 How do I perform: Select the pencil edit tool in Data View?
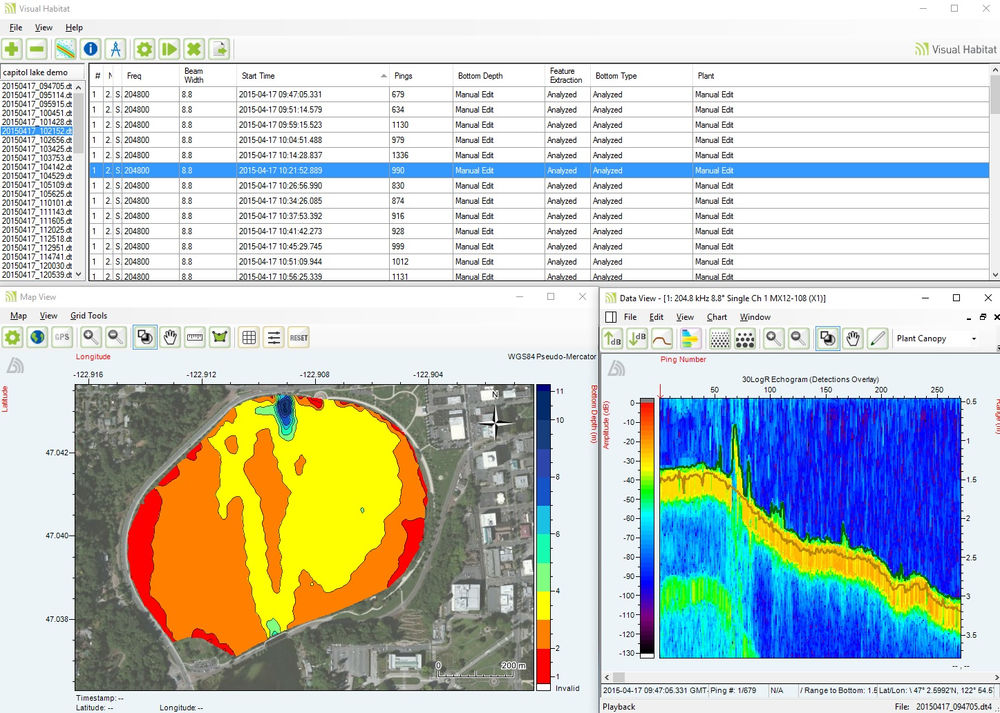(876, 338)
